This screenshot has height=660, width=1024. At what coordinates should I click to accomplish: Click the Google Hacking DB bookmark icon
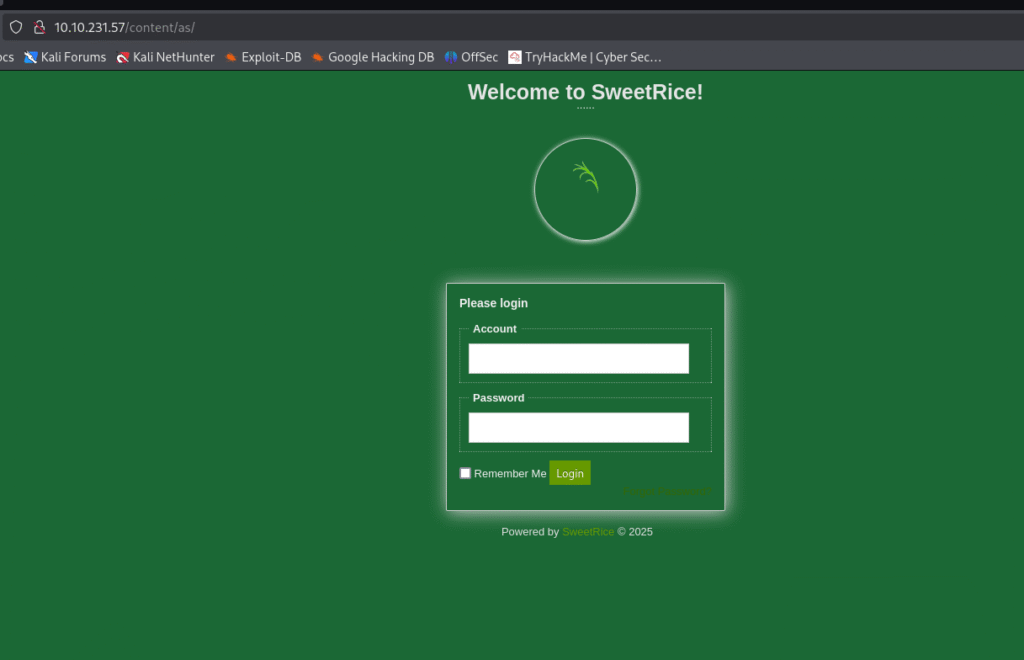pos(318,57)
